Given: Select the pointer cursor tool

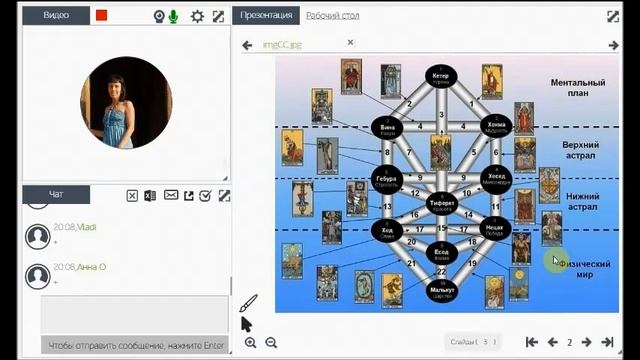Looking at the screenshot, I should point(247,325).
